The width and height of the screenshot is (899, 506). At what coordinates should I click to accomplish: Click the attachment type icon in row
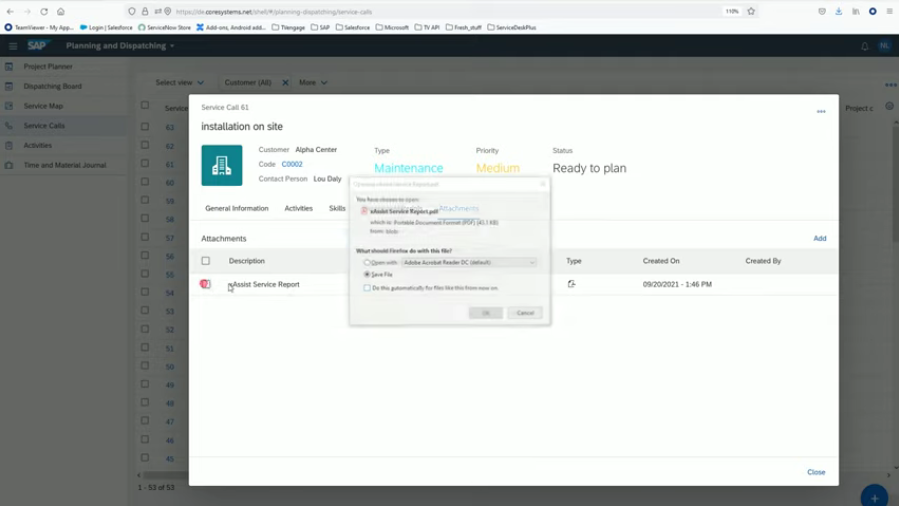tap(572, 284)
